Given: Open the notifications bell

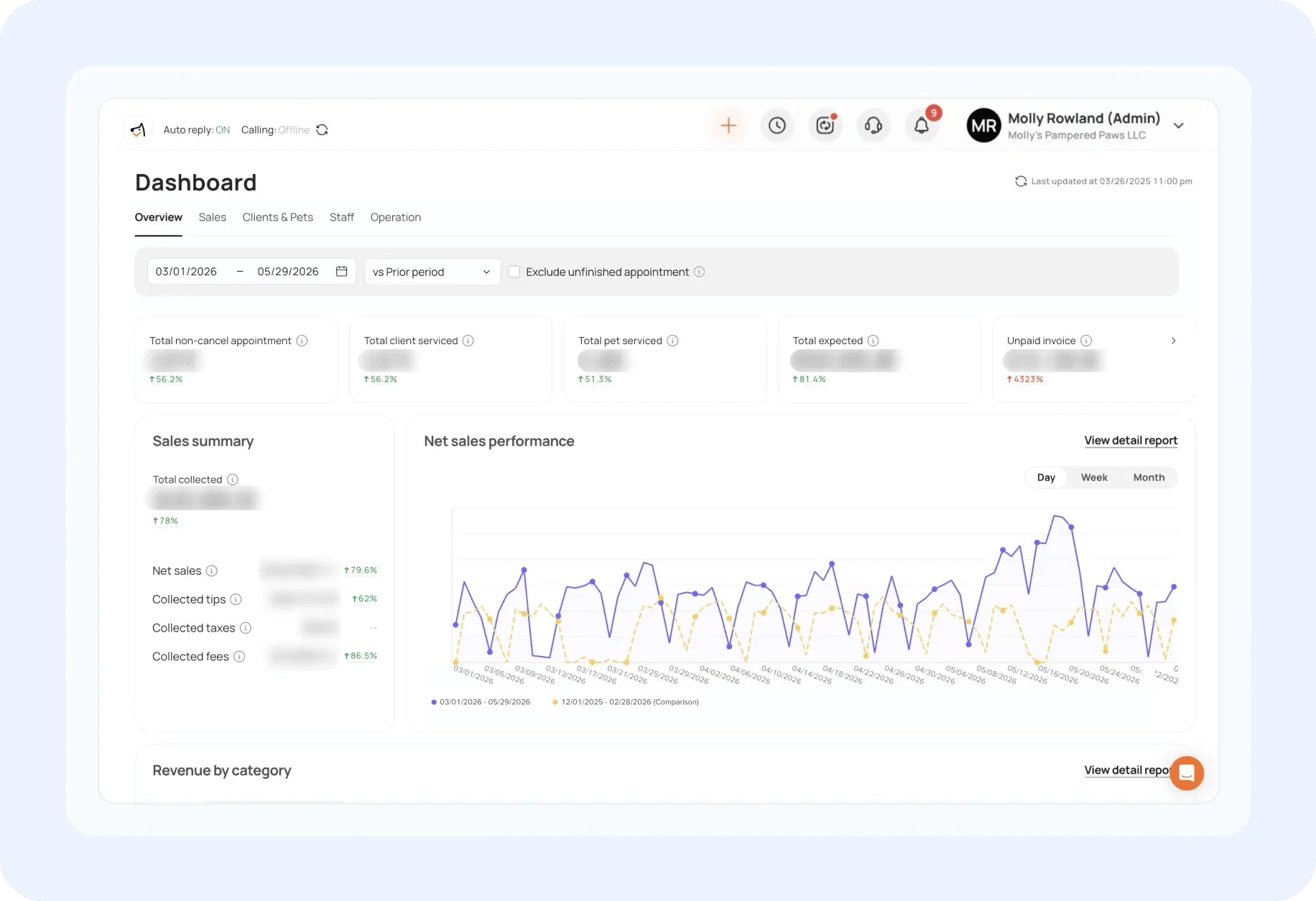Looking at the screenshot, I should point(922,126).
